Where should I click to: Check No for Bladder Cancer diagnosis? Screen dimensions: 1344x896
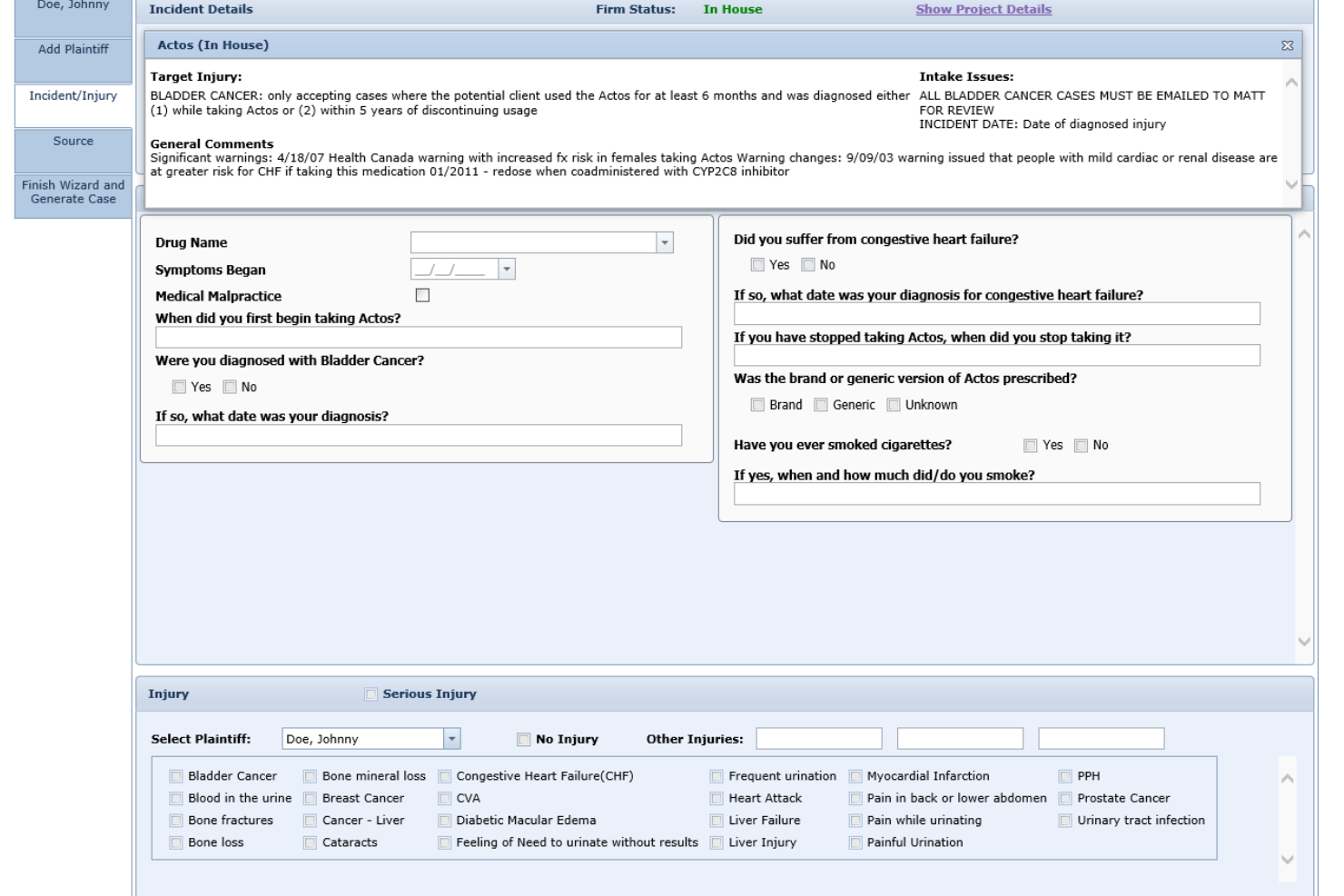pyautogui.click(x=230, y=387)
